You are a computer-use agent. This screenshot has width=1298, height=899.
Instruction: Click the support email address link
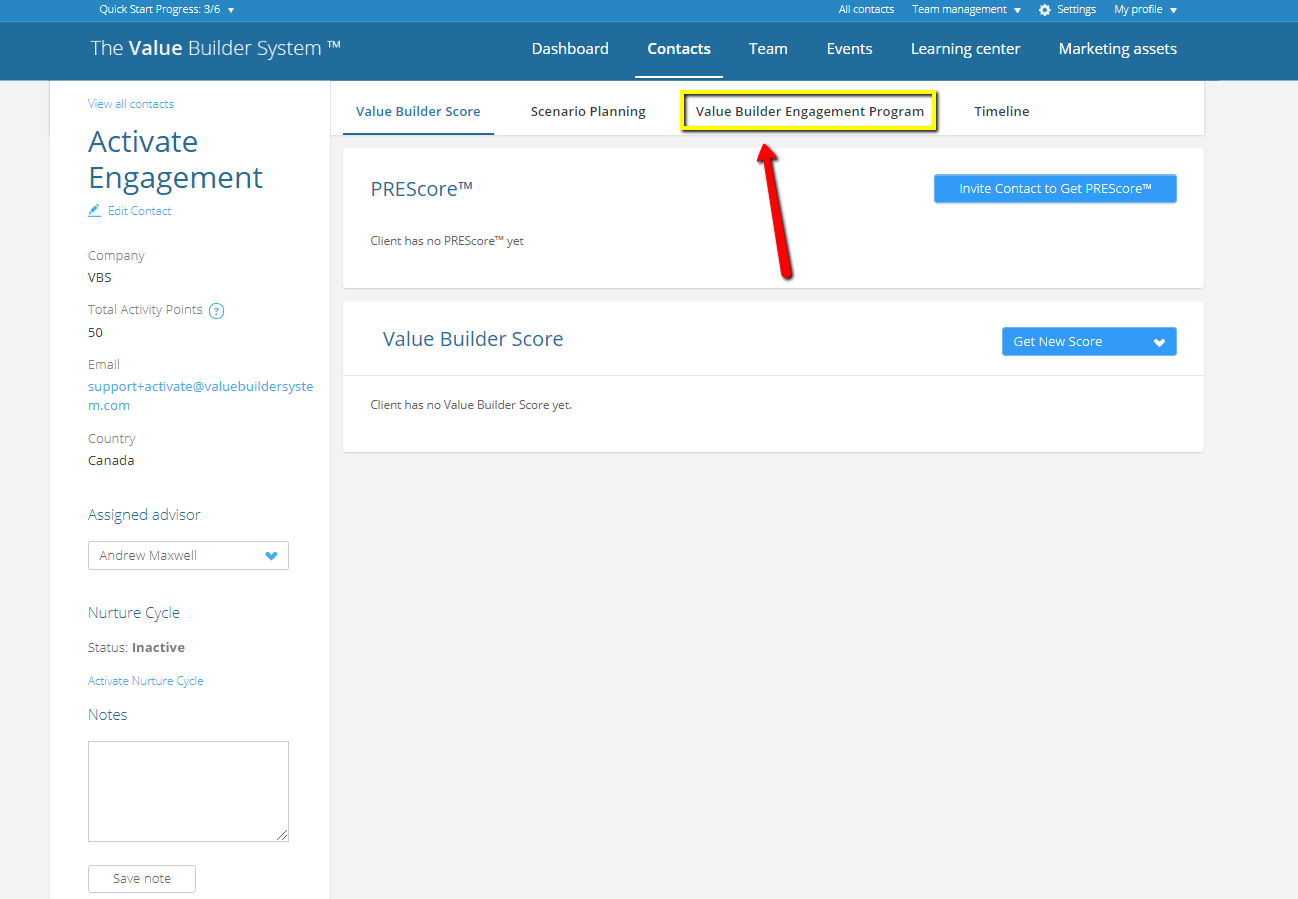coord(200,396)
